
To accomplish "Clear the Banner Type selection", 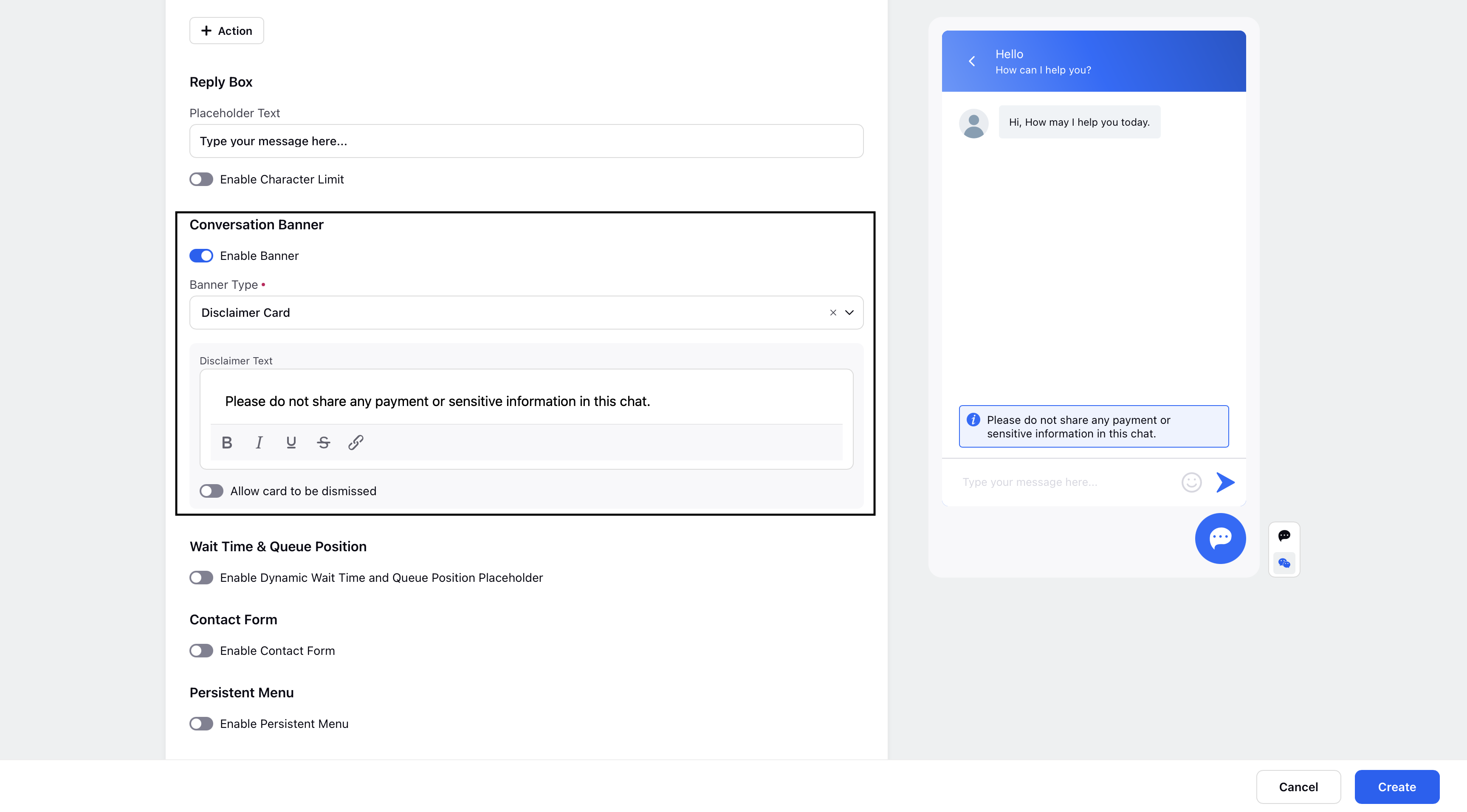I will (x=833, y=313).
